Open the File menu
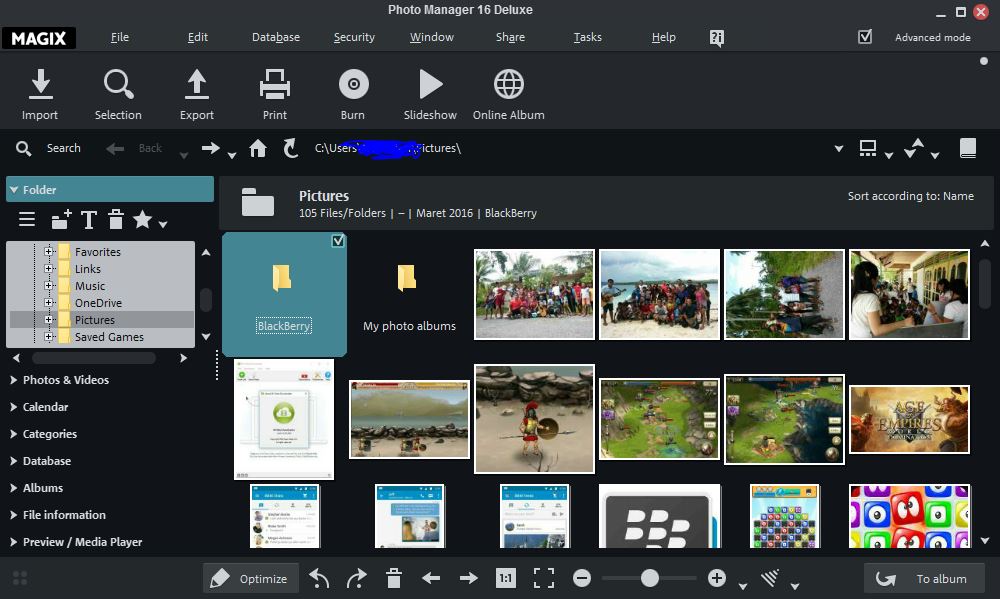The image size is (1000, 599). pyautogui.click(x=120, y=37)
